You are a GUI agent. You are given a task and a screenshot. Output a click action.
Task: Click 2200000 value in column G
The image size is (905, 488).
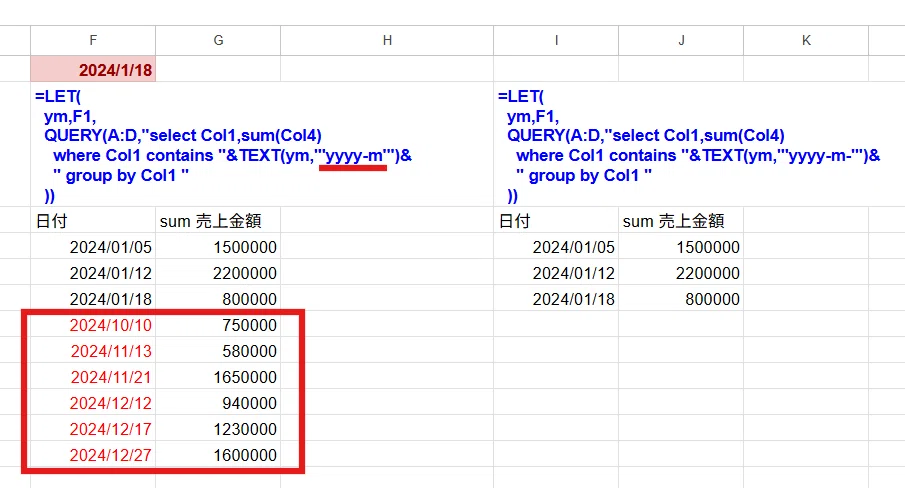coord(218,273)
